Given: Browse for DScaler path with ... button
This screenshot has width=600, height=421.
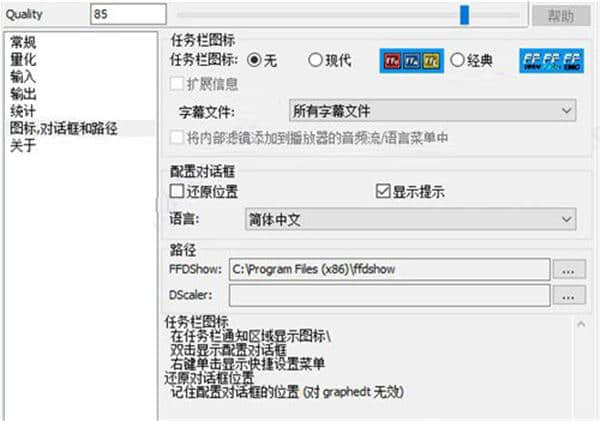Looking at the screenshot, I should coord(569,295).
